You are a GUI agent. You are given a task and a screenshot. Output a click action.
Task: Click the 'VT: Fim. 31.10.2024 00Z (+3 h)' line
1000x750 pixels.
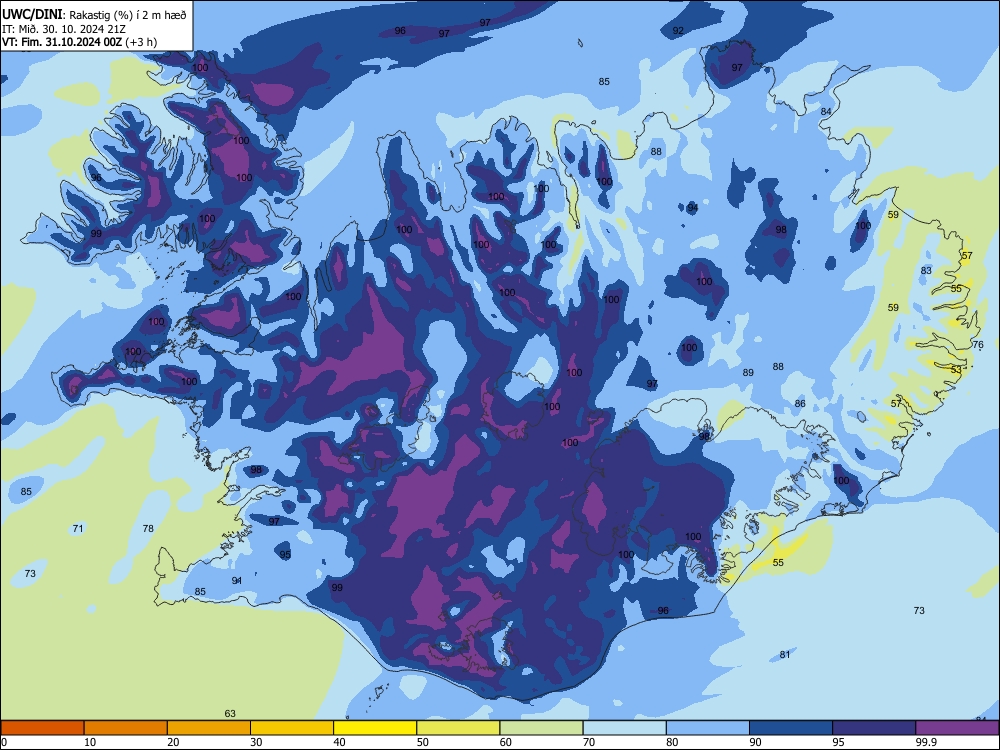tap(80, 42)
